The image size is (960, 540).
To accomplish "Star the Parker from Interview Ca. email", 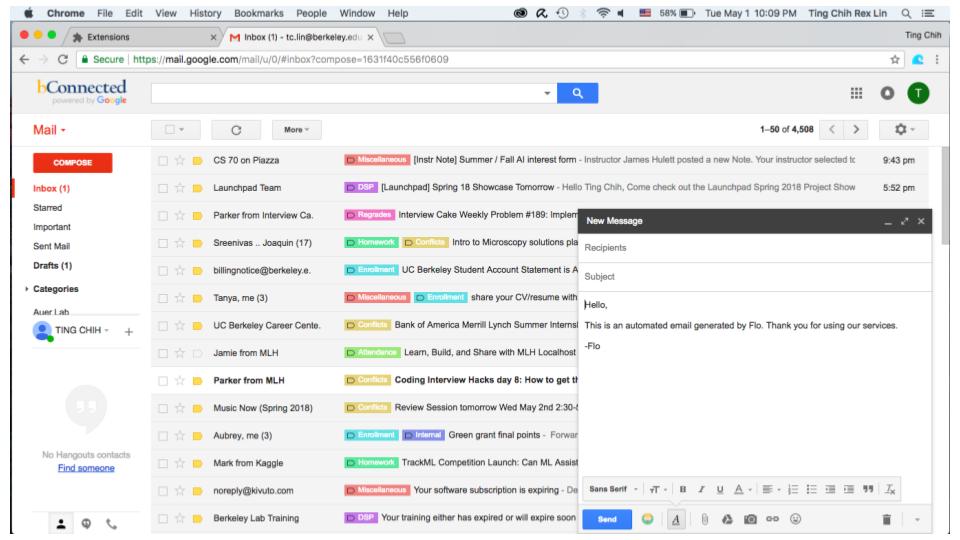I will [x=179, y=216].
